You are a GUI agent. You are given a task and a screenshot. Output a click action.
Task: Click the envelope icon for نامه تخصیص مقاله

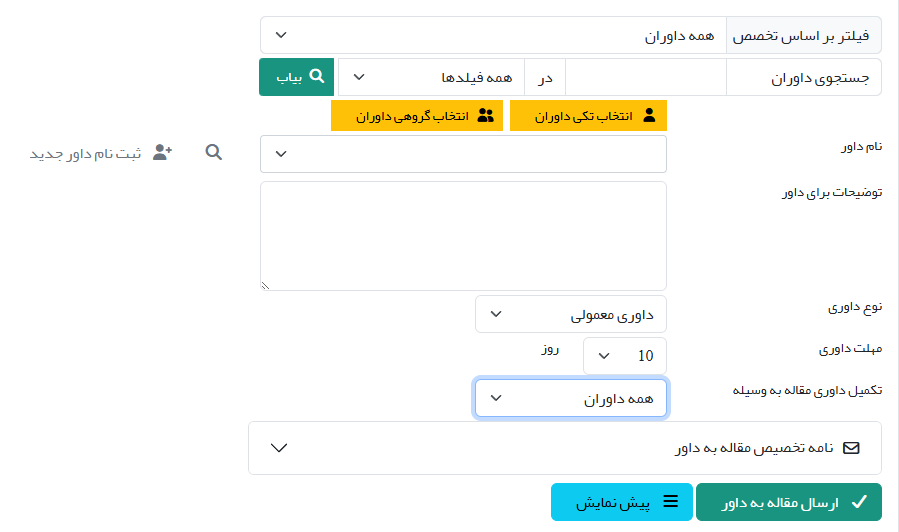(x=851, y=448)
